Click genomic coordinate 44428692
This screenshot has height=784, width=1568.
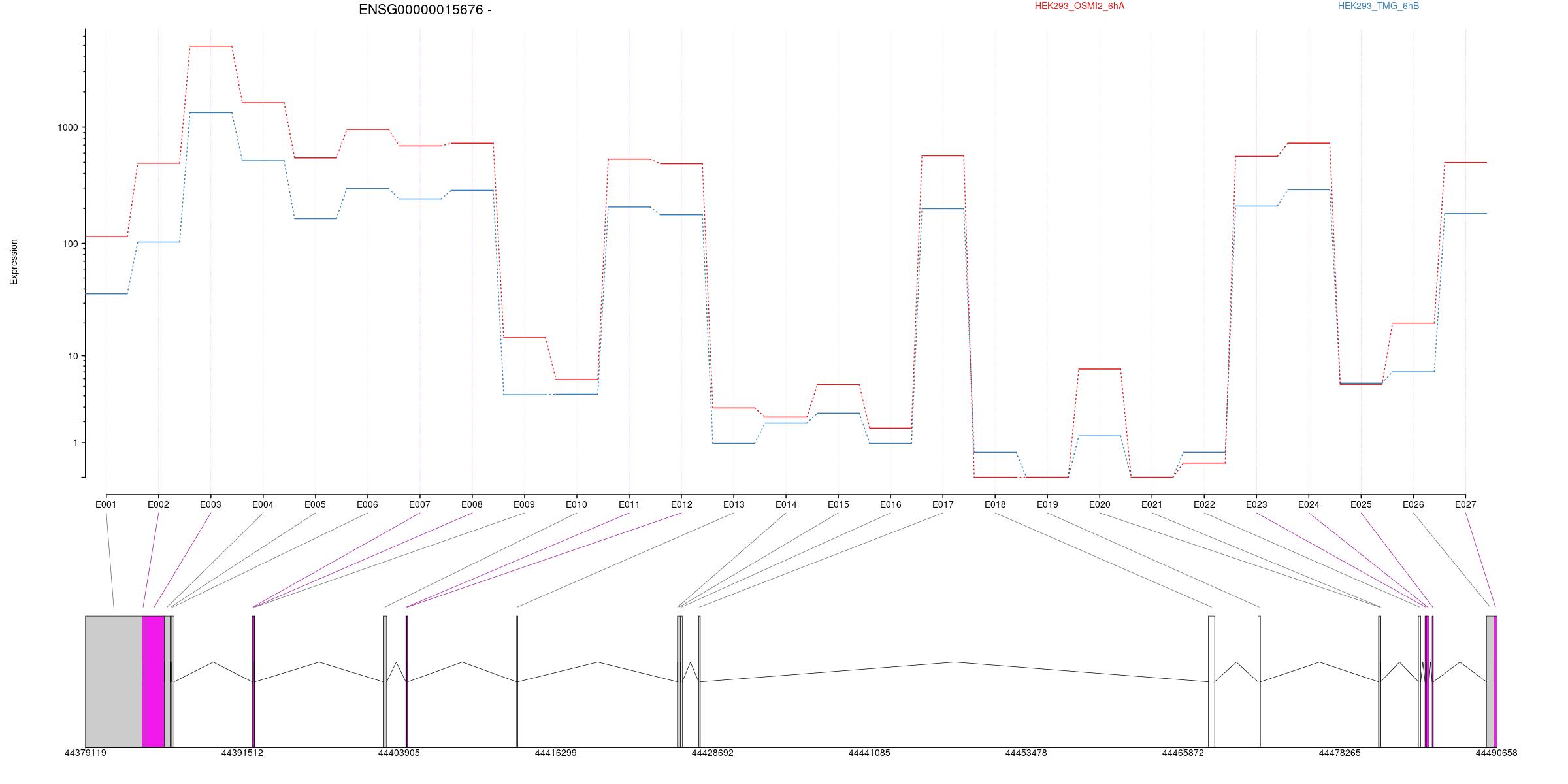point(712,753)
